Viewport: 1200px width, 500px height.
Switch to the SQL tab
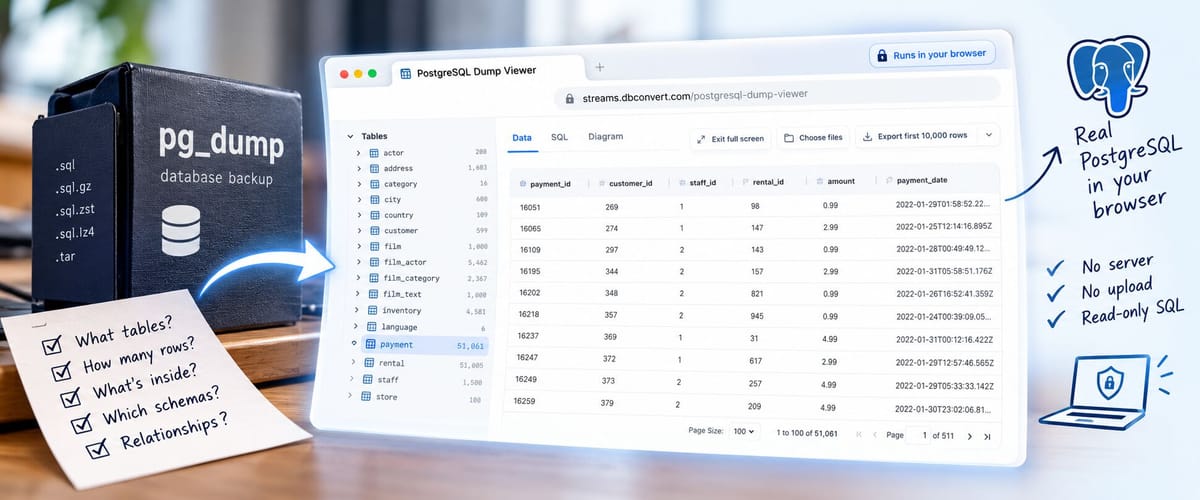click(559, 137)
